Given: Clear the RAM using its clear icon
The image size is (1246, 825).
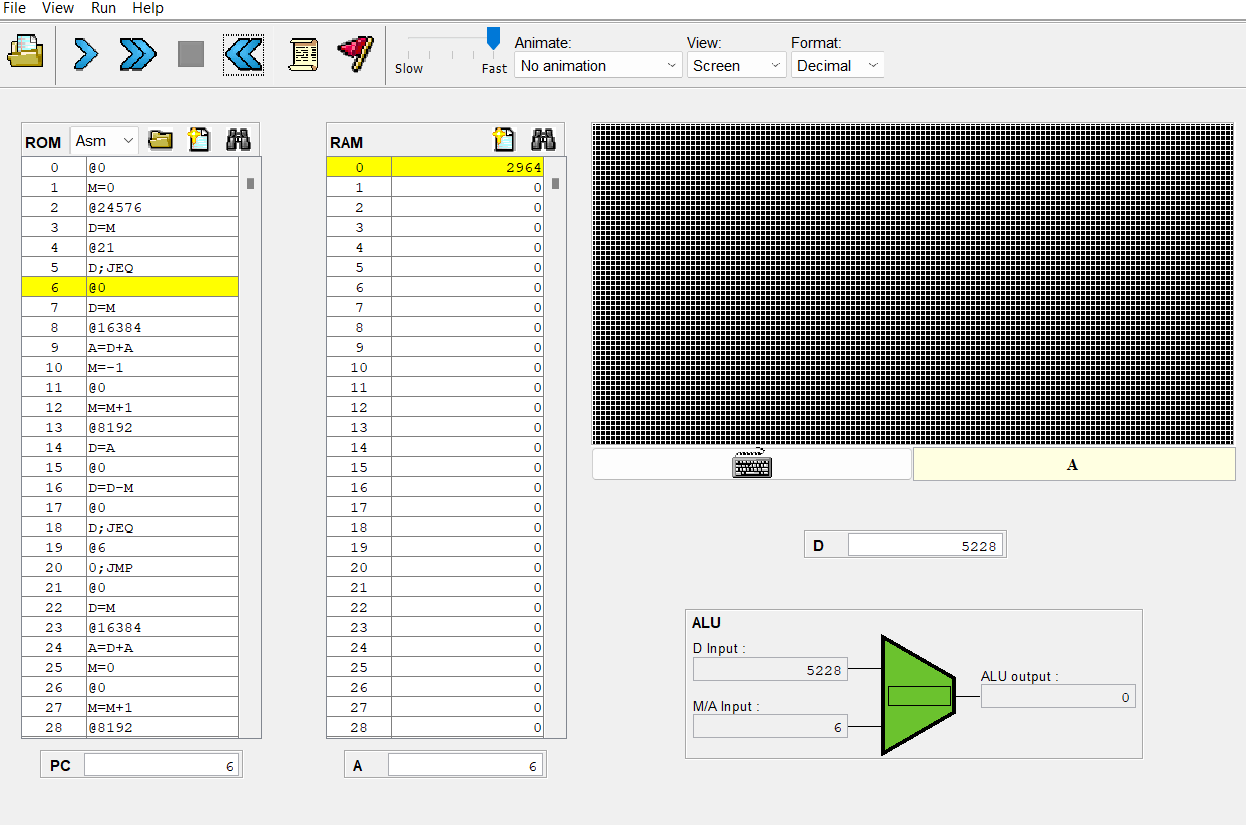Looking at the screenshot, I should (x=504, y=140).
